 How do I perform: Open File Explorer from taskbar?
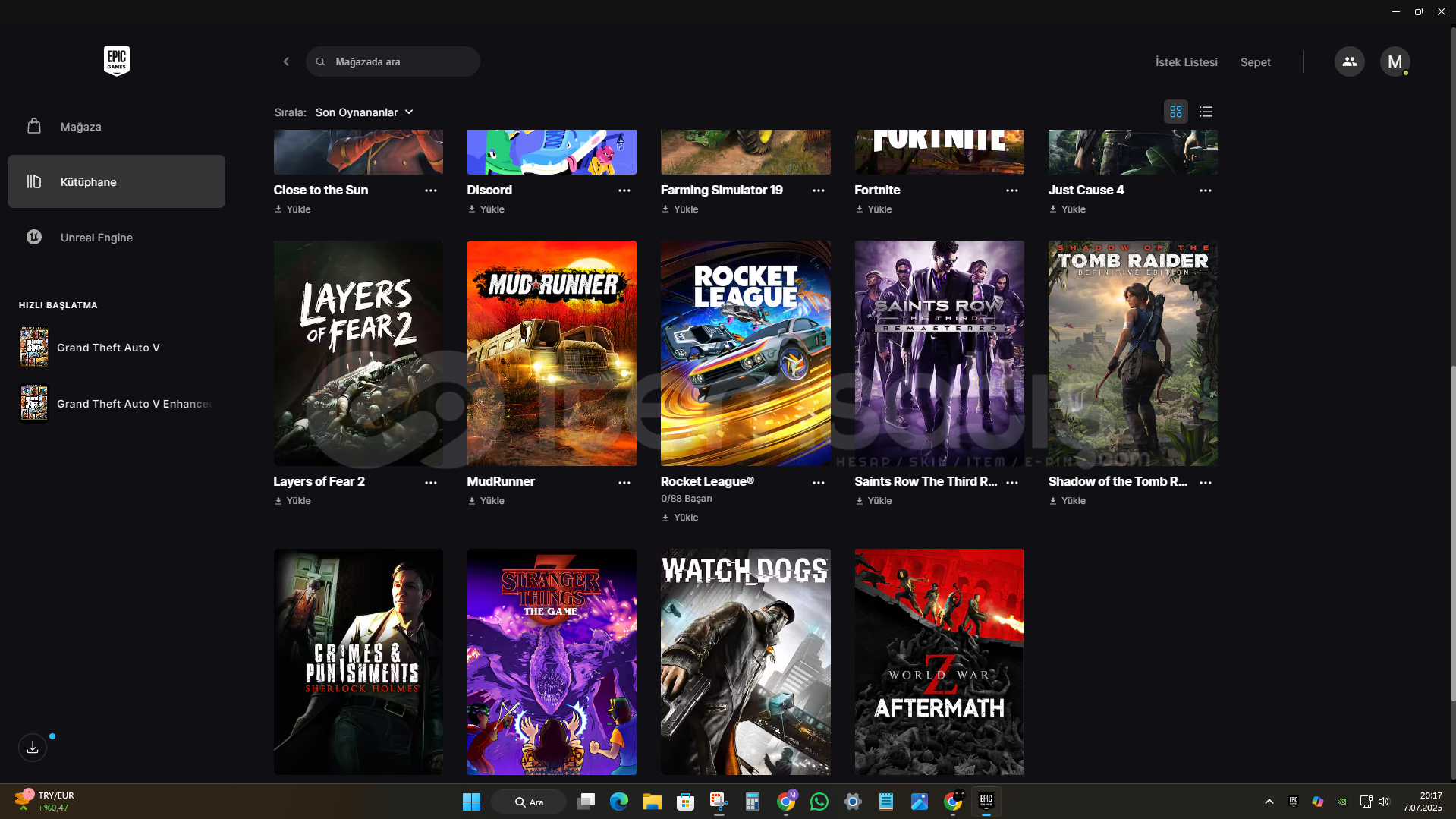point(653,802)
